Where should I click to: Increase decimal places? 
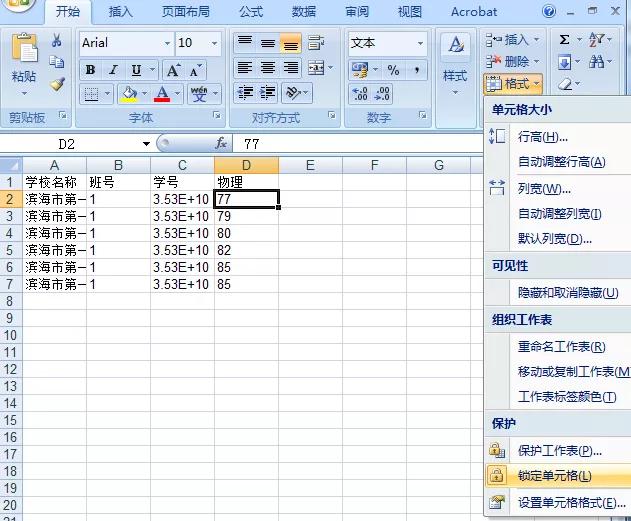pyautogui.click(x=360, y=94)
